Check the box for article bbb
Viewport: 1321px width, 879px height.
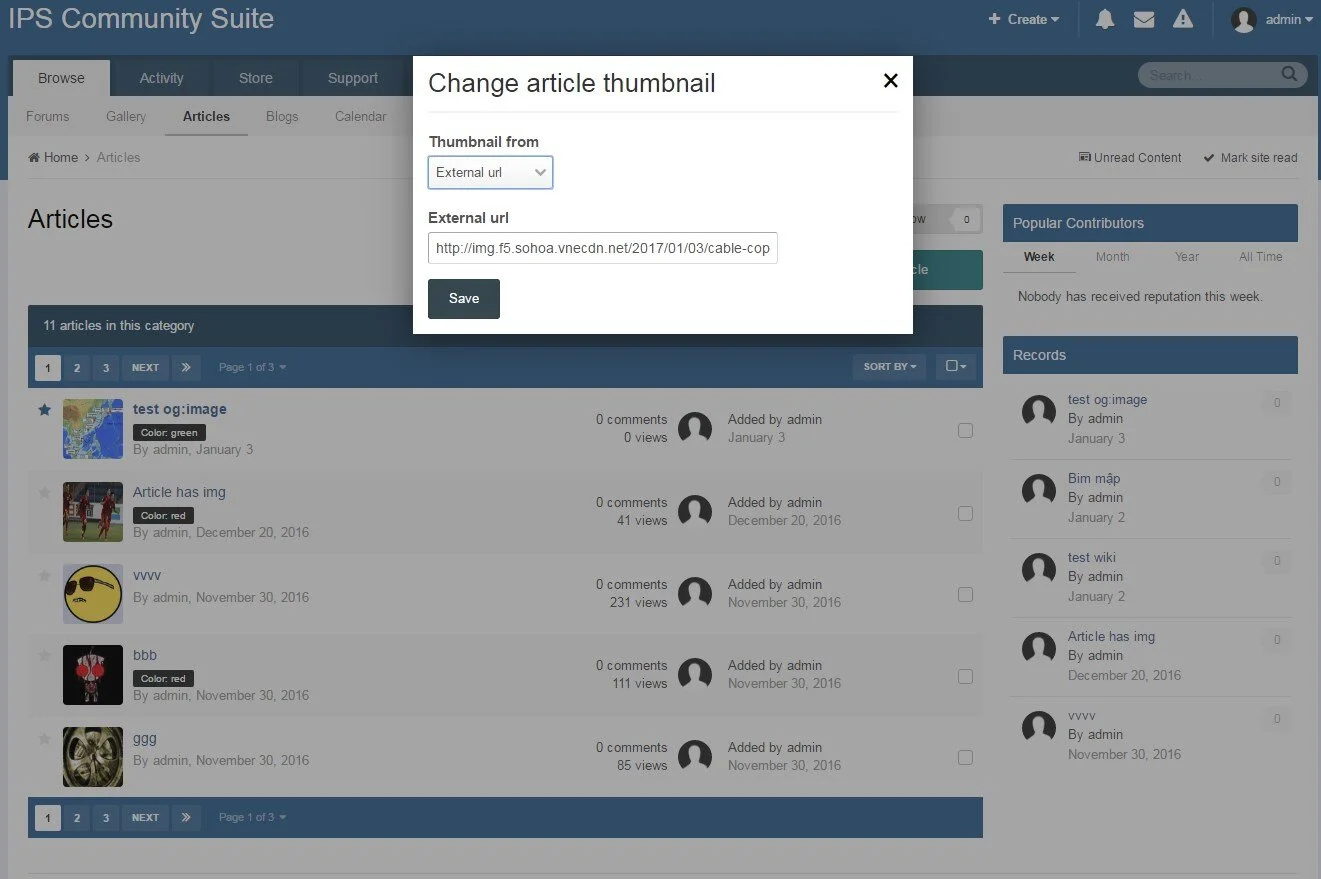pyautogui.click(x=965, y=676)
